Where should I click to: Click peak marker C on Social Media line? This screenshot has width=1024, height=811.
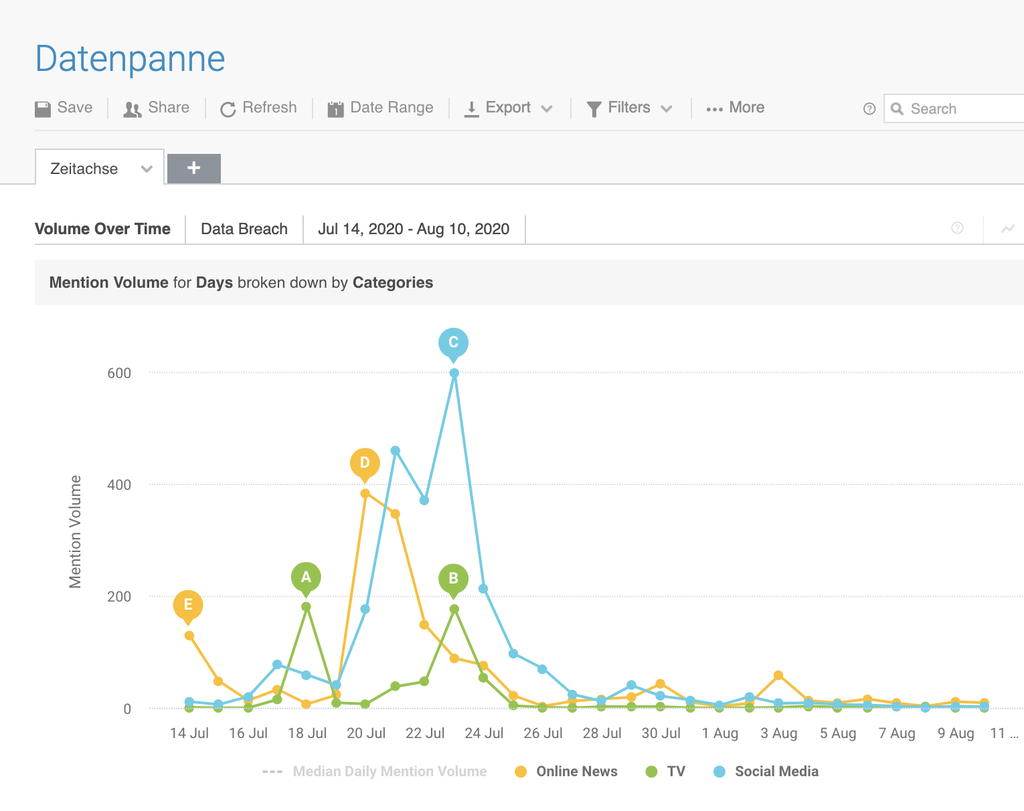tap(453, 344)
